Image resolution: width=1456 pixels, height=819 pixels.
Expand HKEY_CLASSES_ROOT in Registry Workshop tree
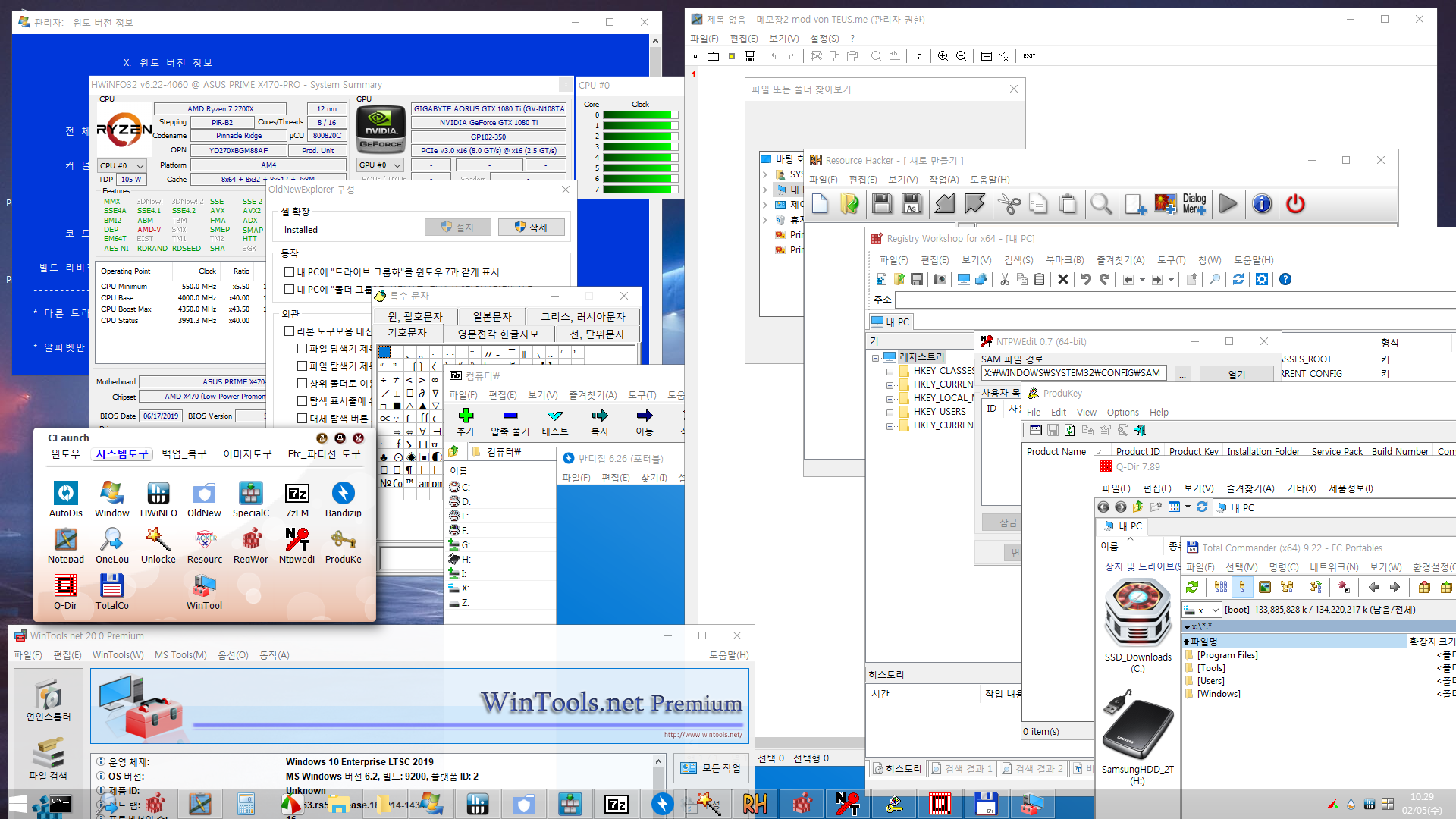(x=890, y=371)
